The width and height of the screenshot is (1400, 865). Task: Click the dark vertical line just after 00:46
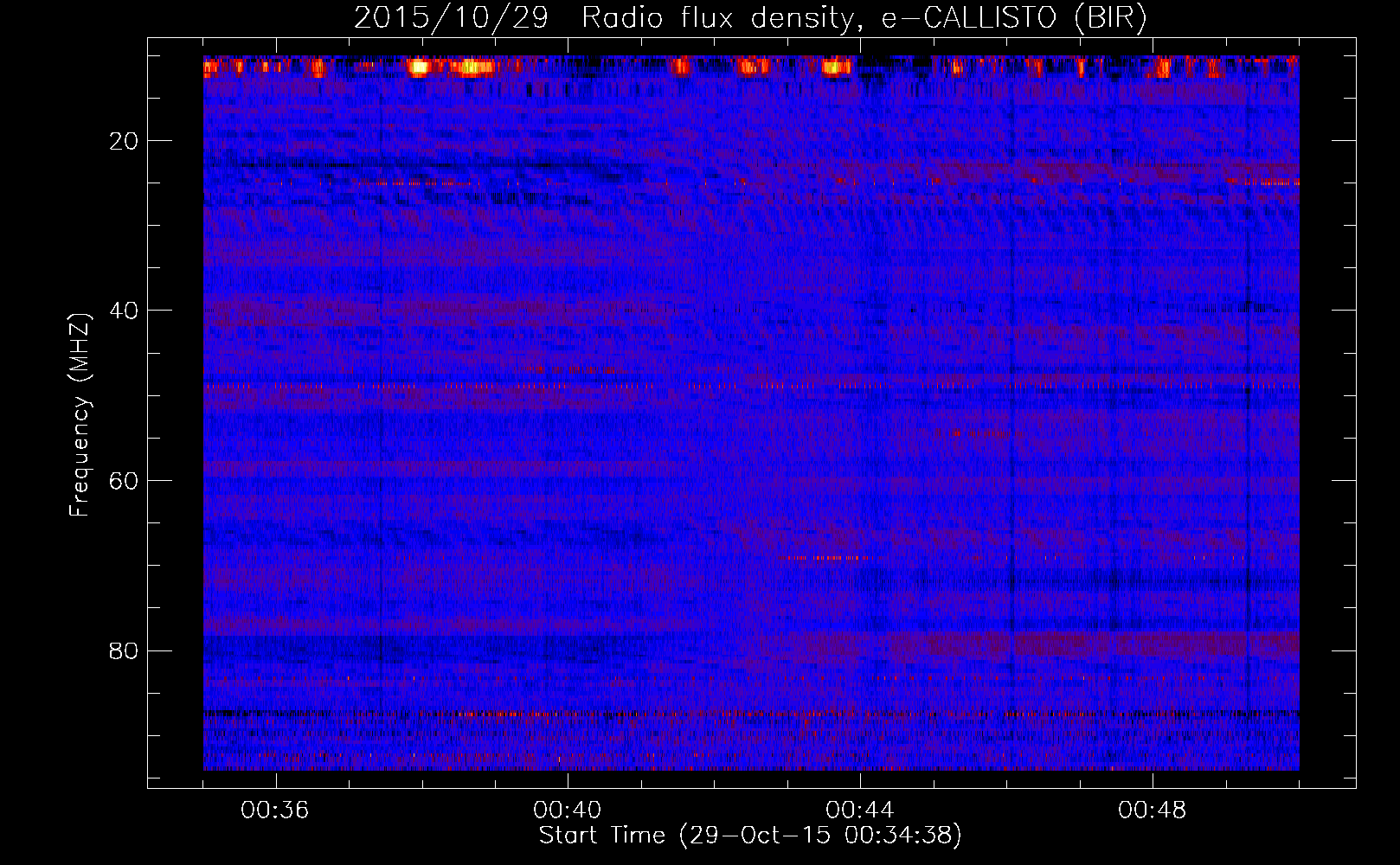[x=1011, y=432]
